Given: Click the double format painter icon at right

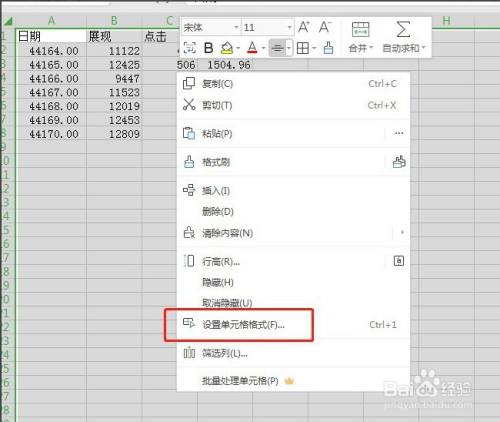Looking at the screenshot, I should click(x=399, y=162).
